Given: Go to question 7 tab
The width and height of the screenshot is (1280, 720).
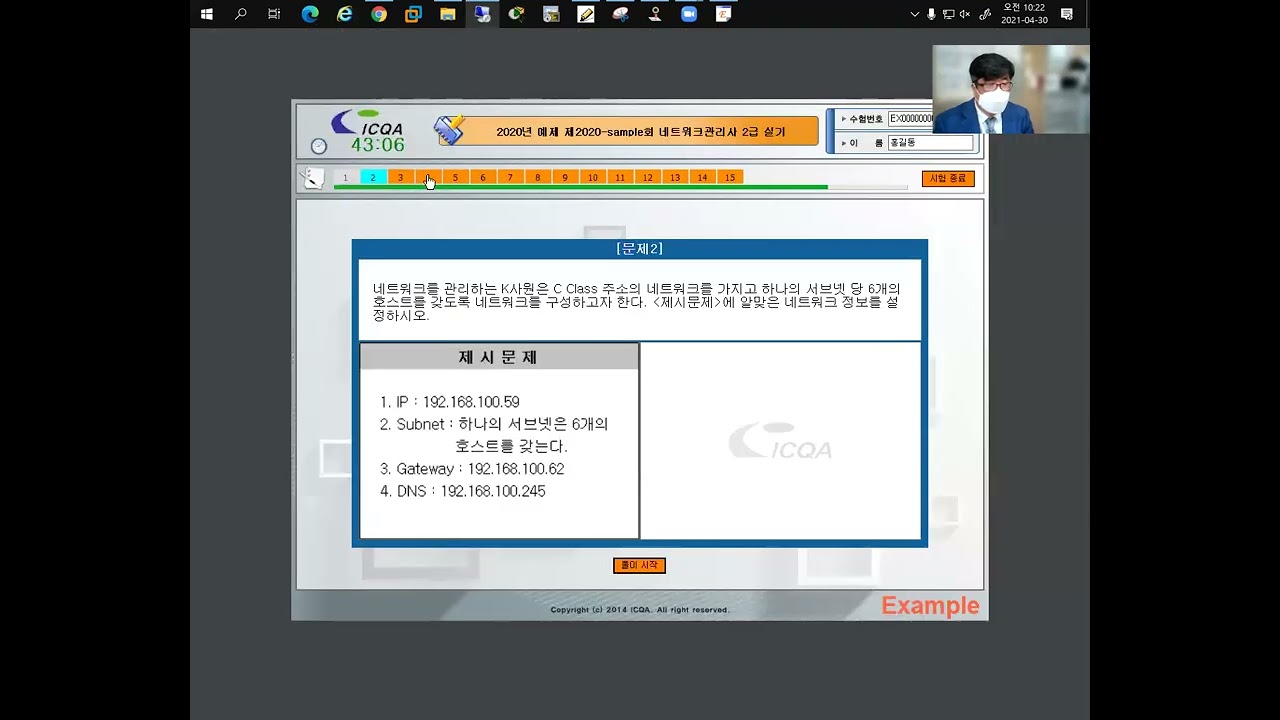Looking at the screenshot, I should click(x=510, y=178).
